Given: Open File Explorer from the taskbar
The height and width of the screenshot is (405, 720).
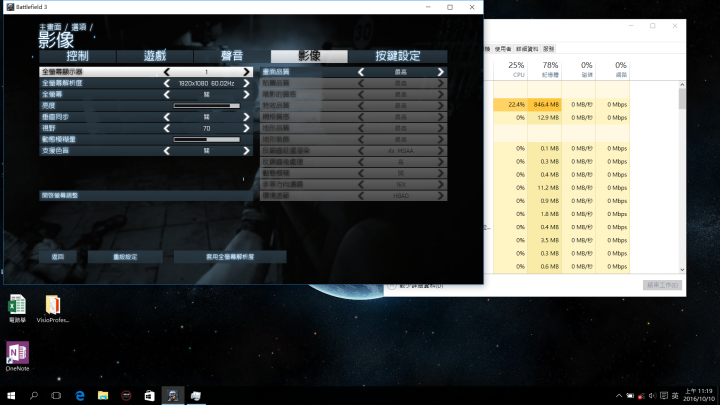Looking at the screenshot, I should [103, 395].
